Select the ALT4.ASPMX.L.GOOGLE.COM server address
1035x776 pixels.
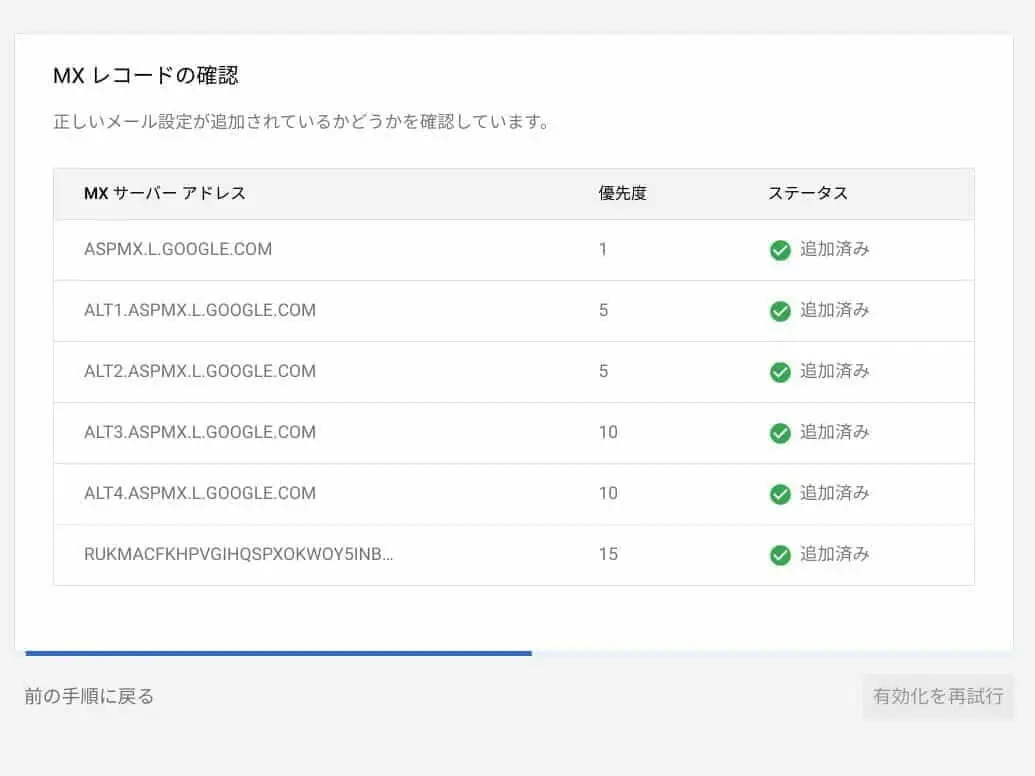tap(200, 493)
